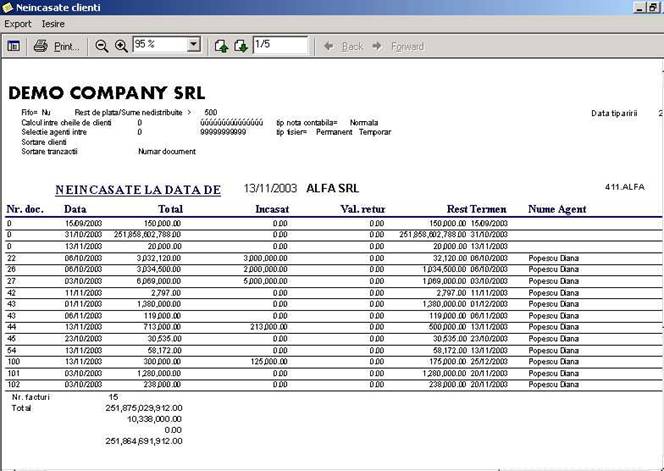
Task: Select the Val. retur column header
Action: [x=362, y=210]
